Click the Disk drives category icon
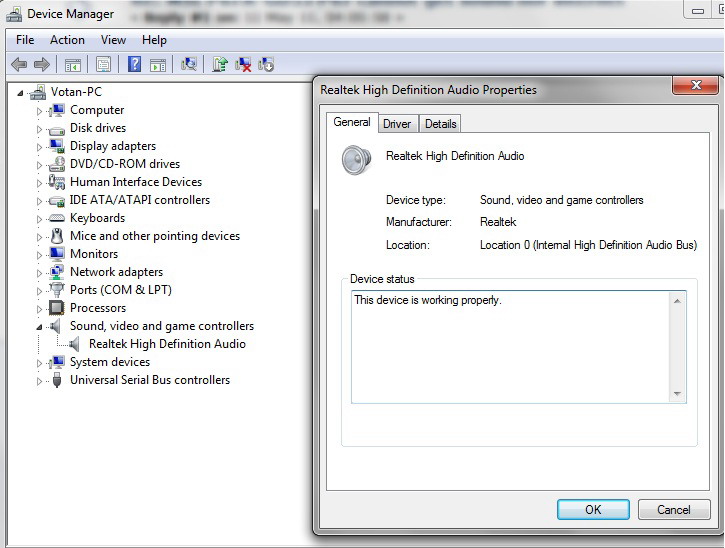The width and height of the screenshot is (725, 548). [56, 129]
